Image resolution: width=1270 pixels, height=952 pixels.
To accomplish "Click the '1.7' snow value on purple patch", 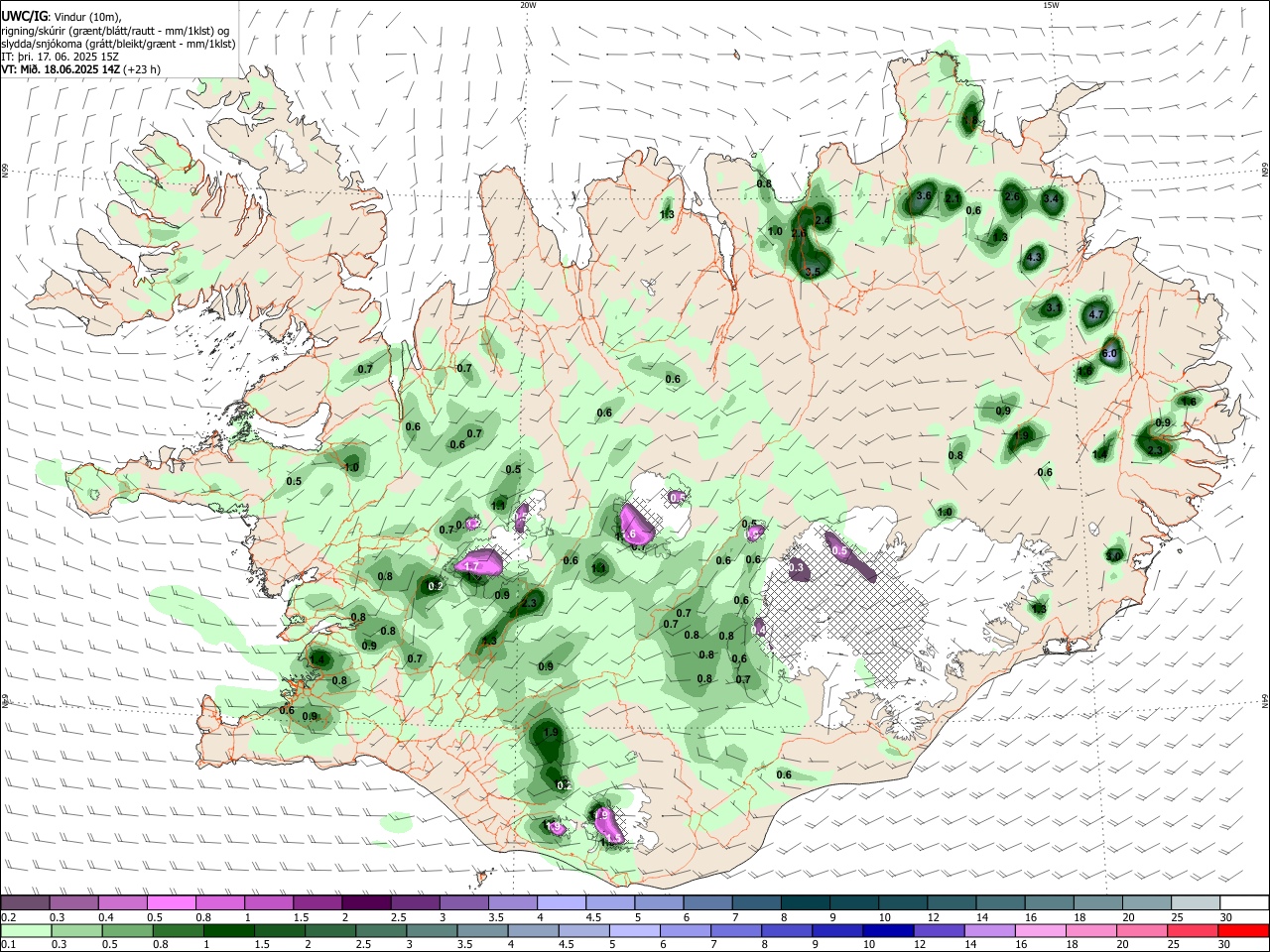I will pyautogui.click(x=472, y=566).
